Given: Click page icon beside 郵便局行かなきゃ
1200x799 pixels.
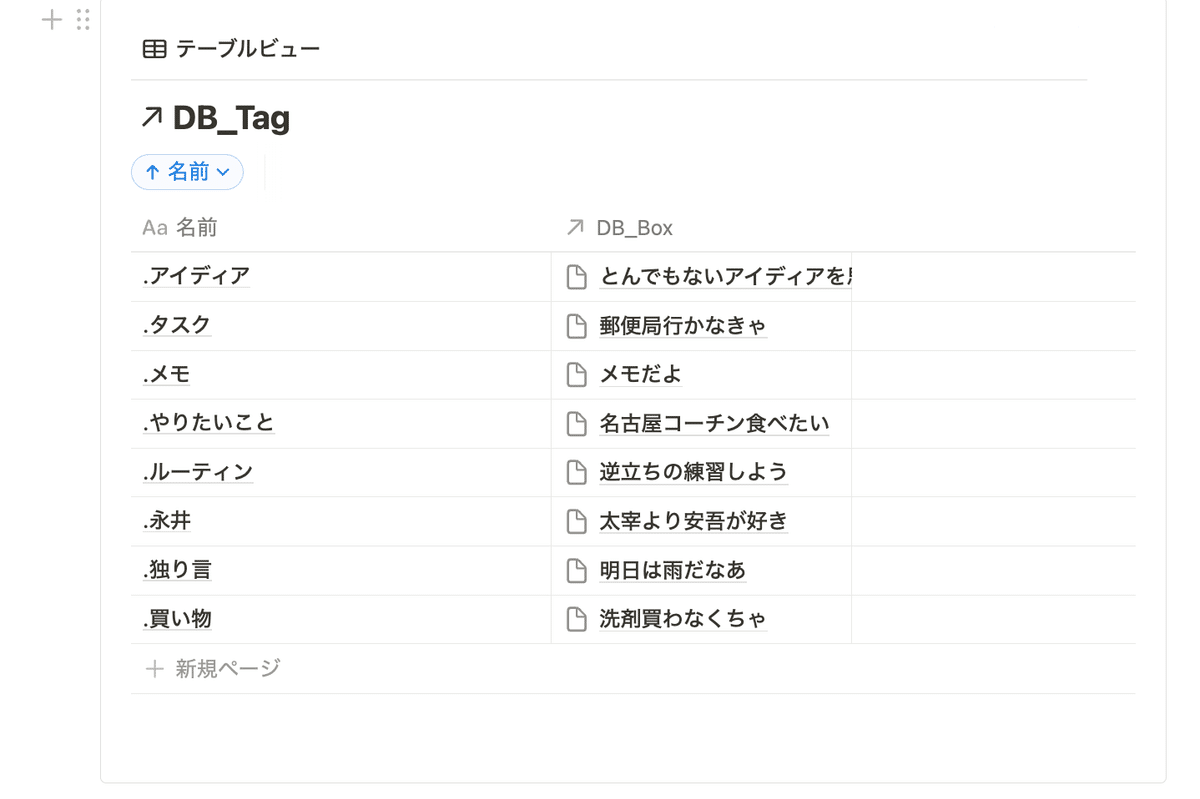Looking at the screenshot, I should click(576, 326).
